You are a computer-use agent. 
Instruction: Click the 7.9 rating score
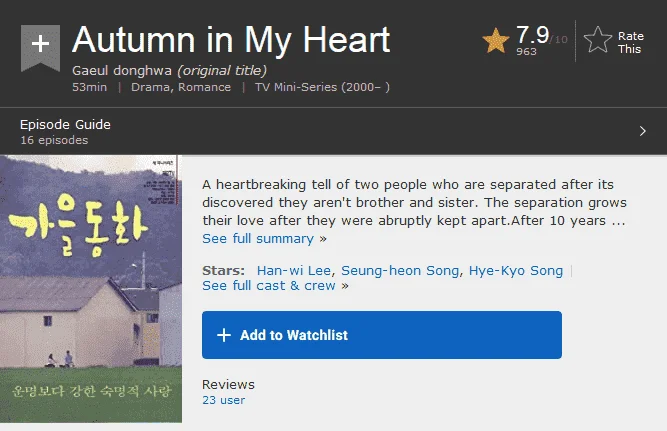tap(532, 34)
